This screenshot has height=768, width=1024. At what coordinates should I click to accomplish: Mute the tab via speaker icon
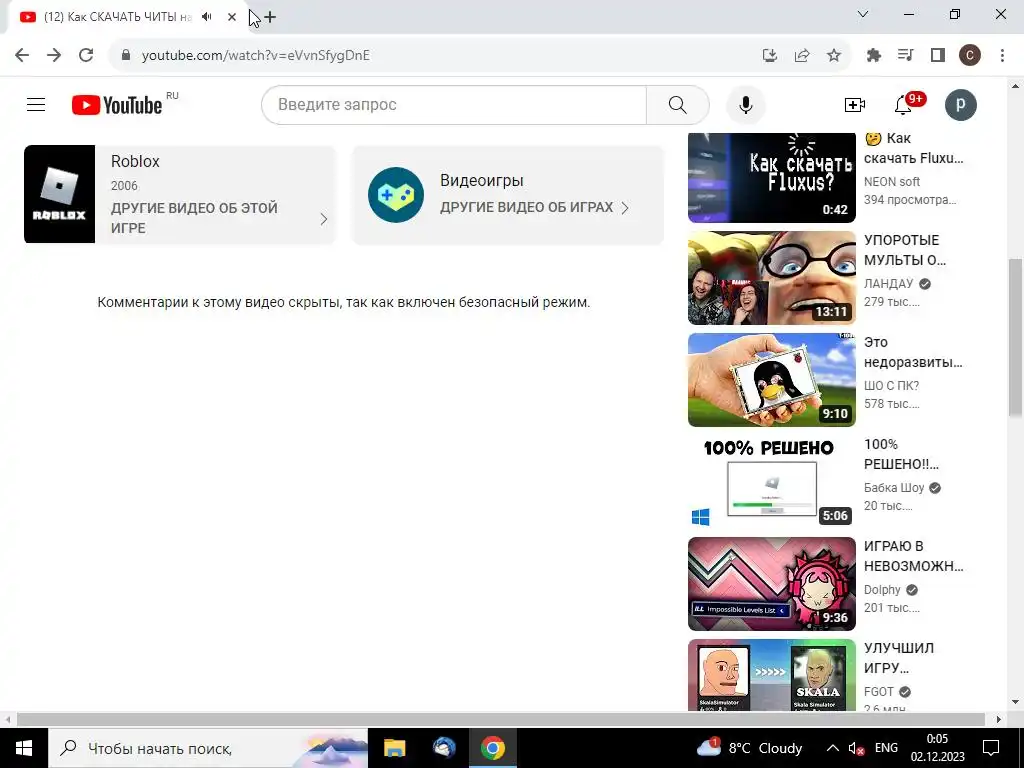coord(207,17)
